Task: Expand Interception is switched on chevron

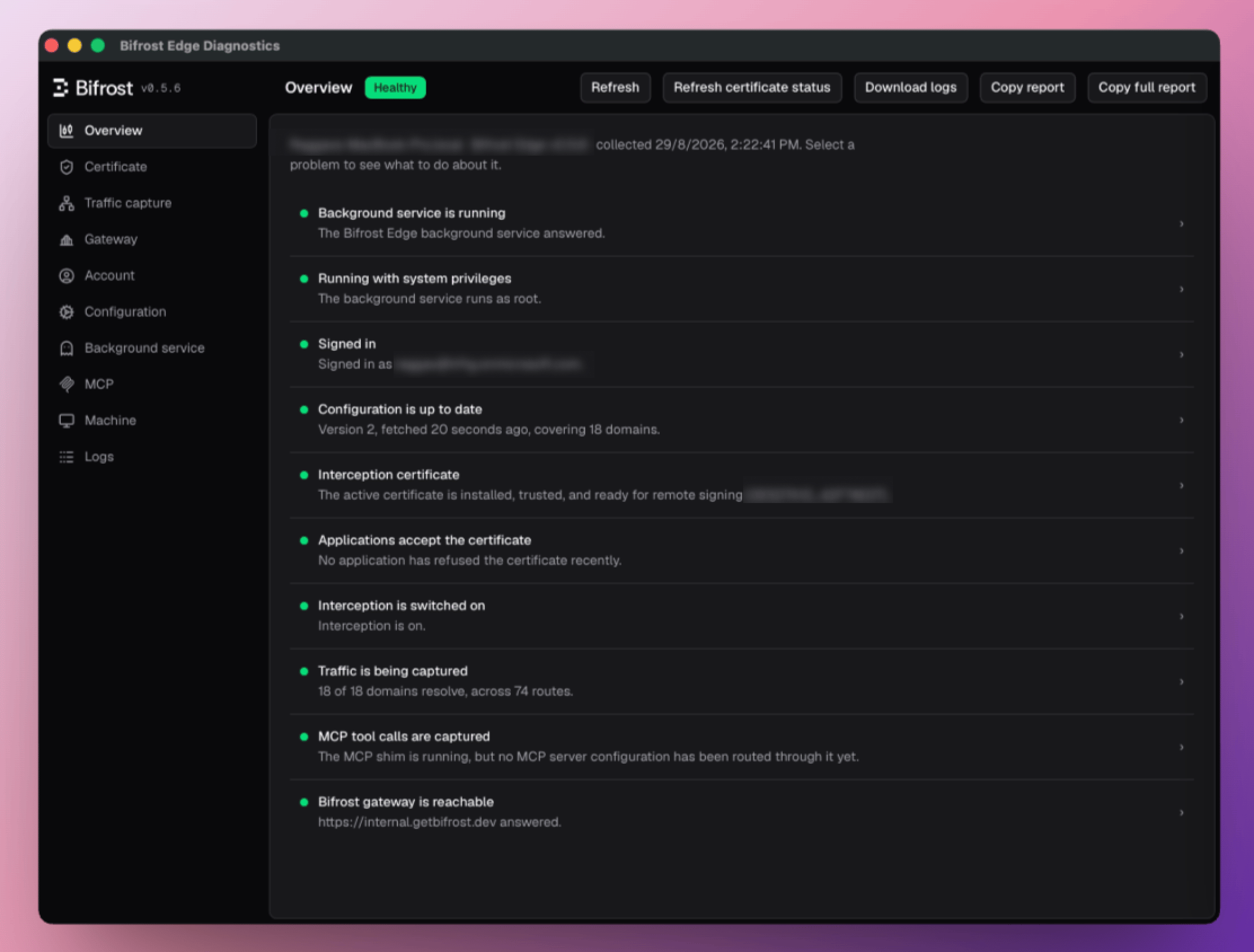Action: (1181, 616)
